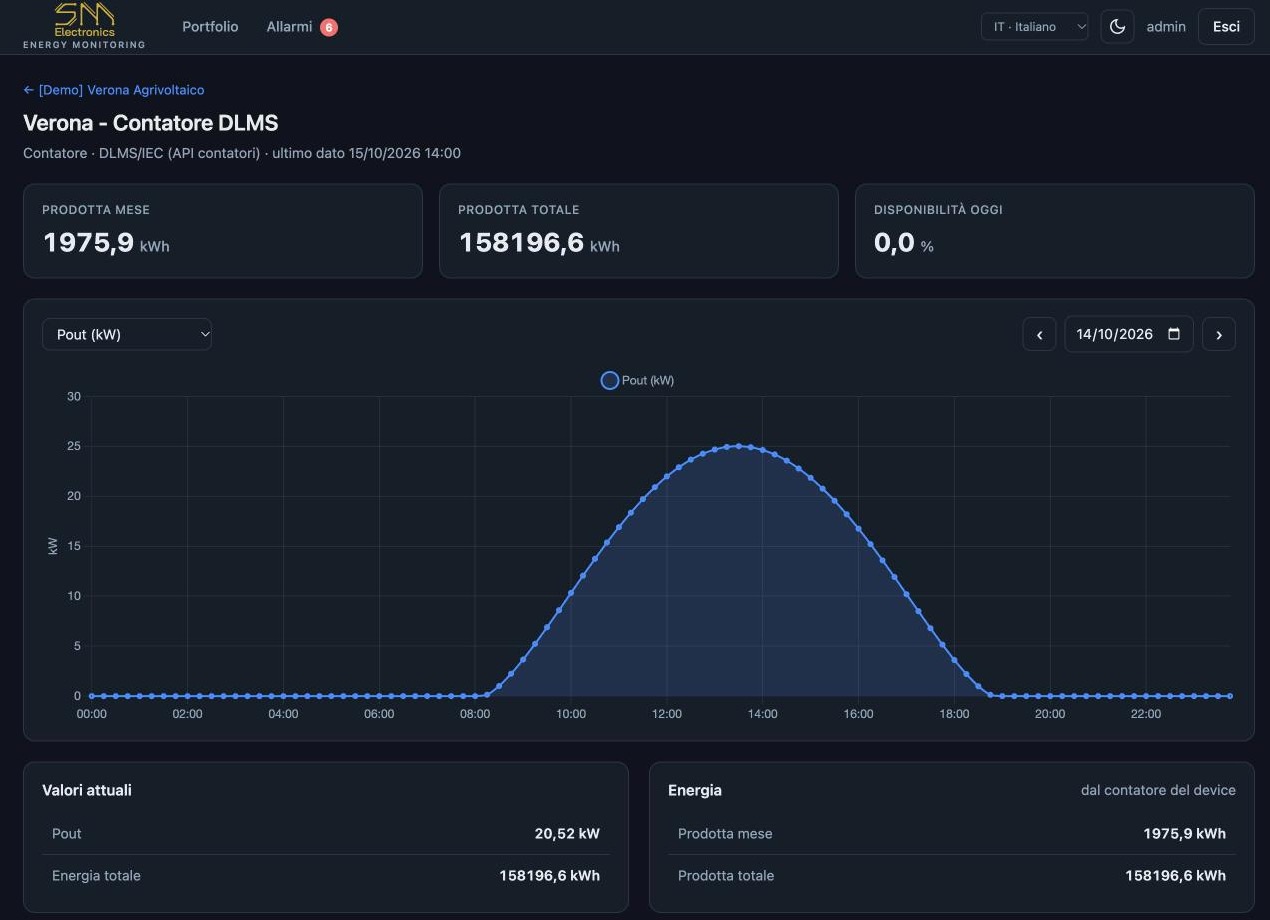
Task: Click the SM Electronics logo
Action: 84,25
